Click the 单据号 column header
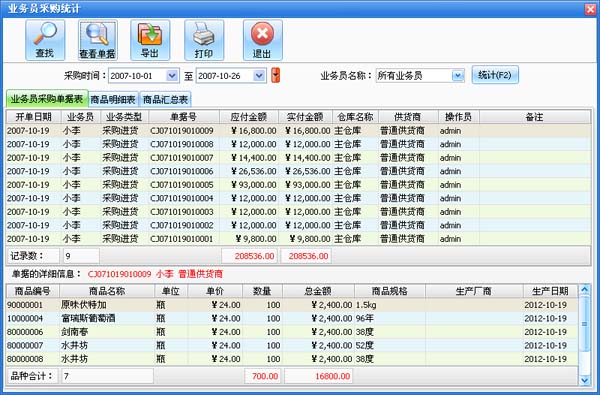Viewport: 600px width, 395px height. pos(184,117)
